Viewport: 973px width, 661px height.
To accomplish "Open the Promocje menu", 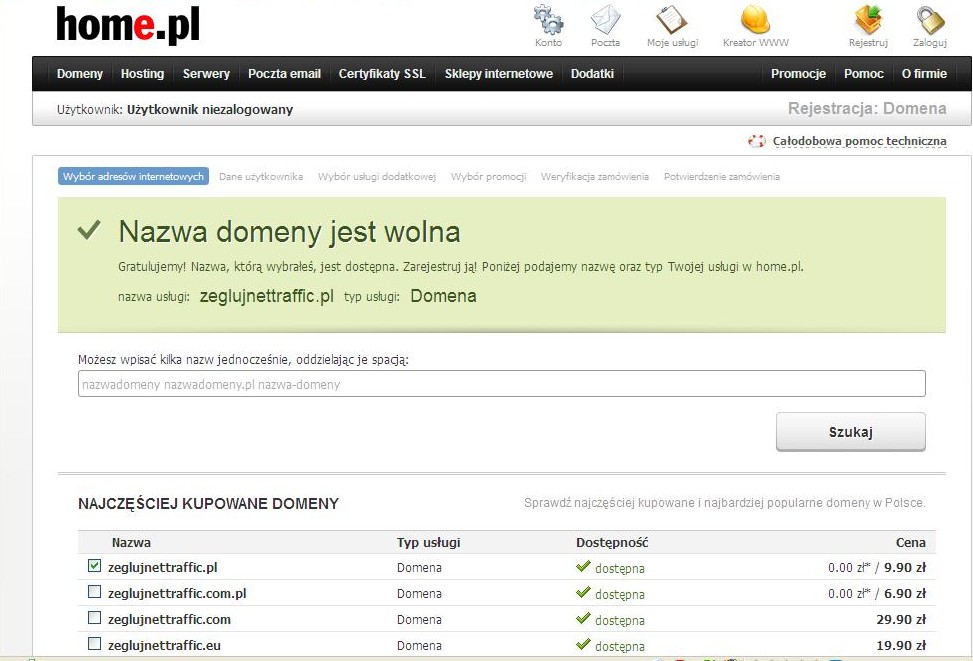I will point(798,73).
